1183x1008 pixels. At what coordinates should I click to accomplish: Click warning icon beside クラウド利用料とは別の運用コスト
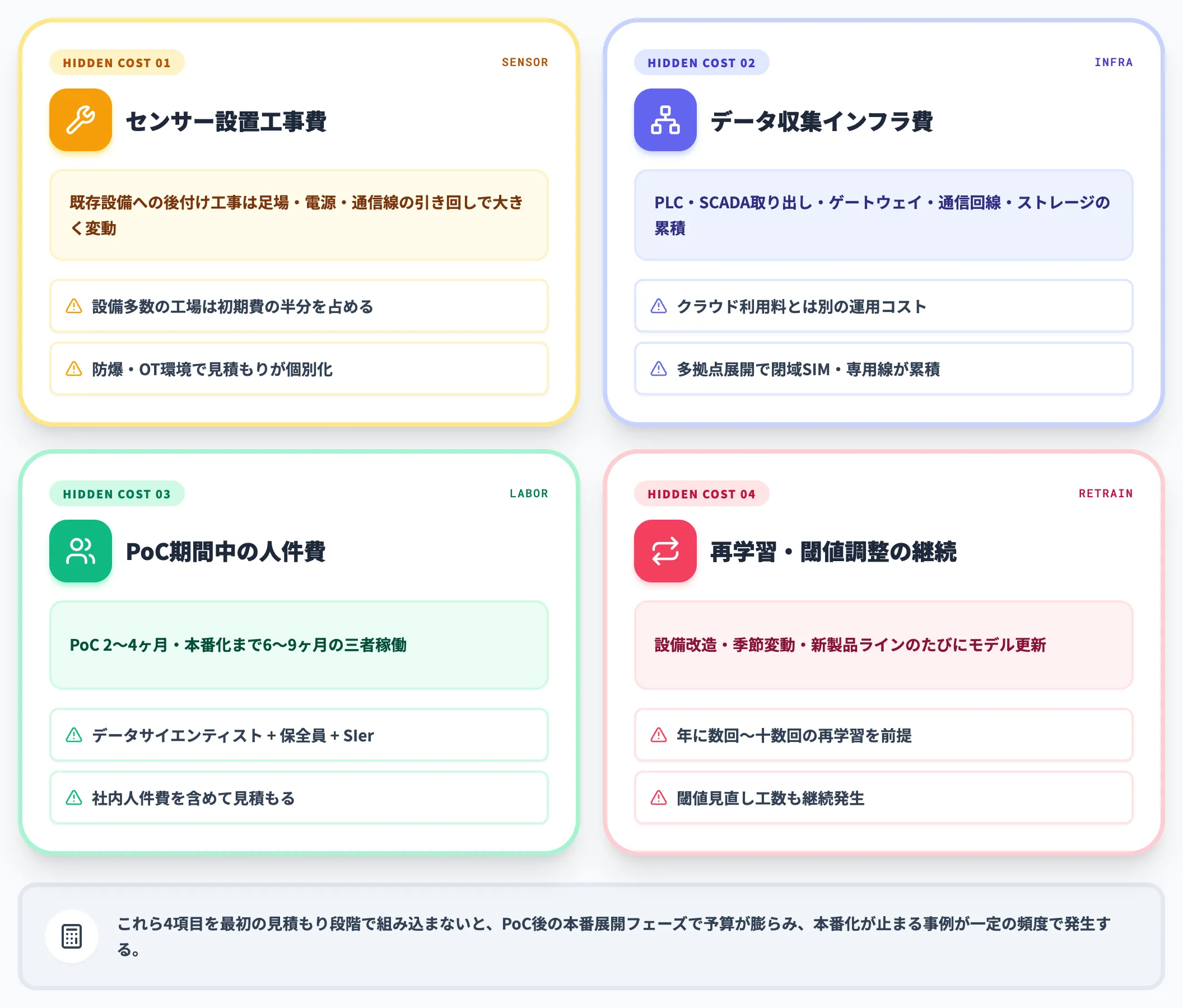pos(659,306)
